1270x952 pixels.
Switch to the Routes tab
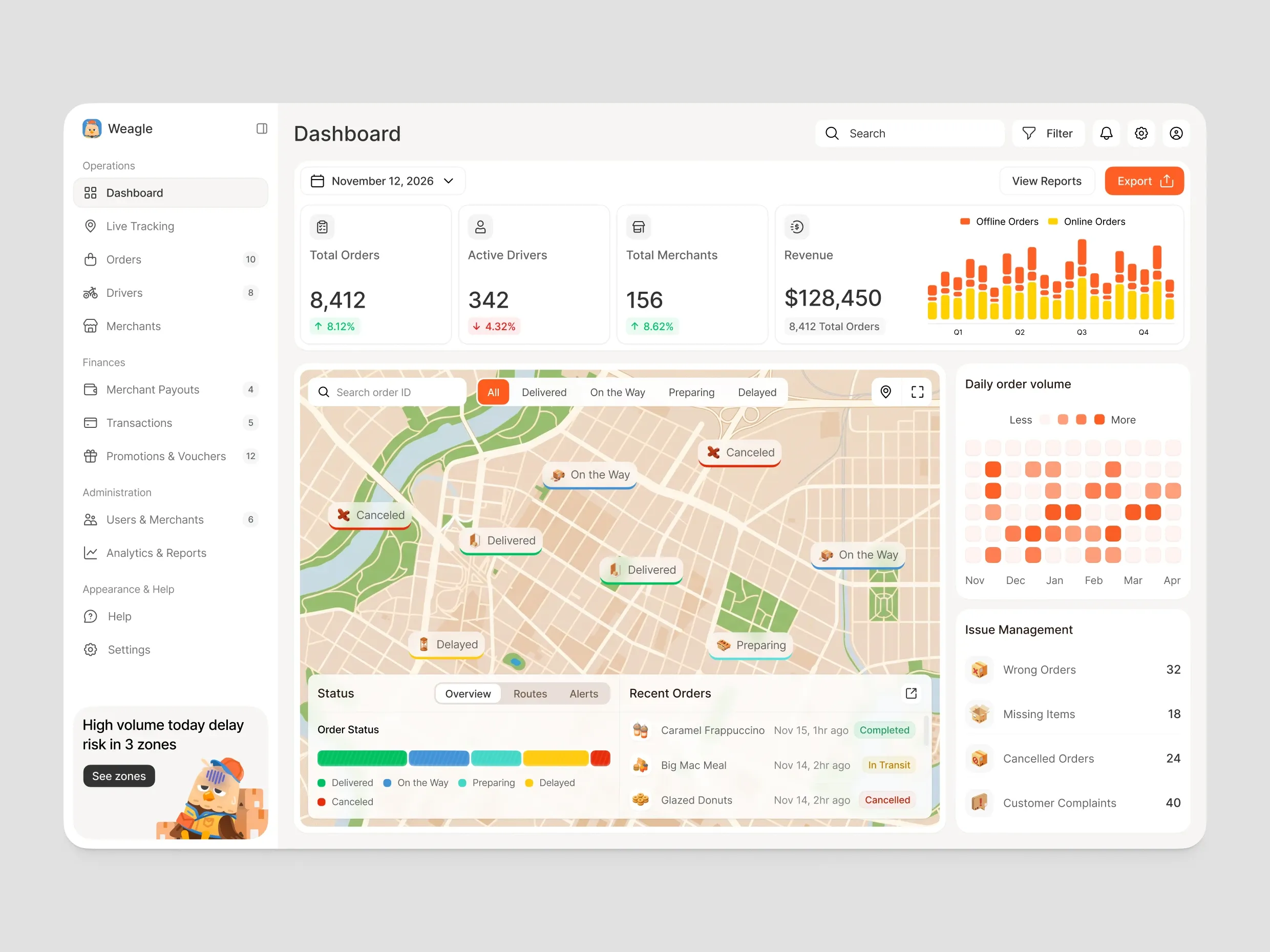coord(530,694)
